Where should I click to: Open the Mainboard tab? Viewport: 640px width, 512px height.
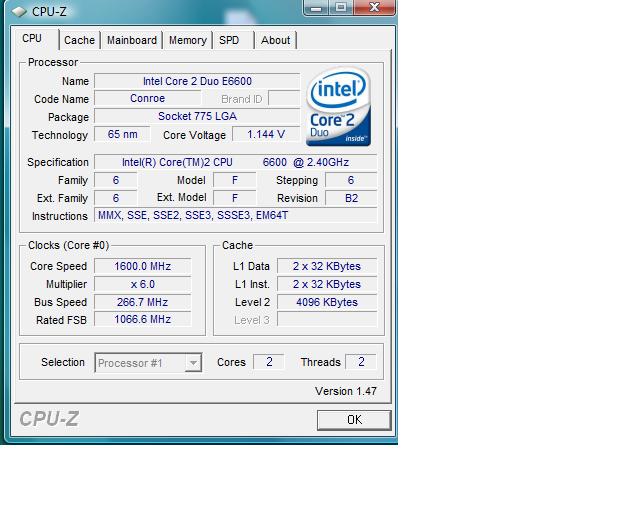click(131, 40)
